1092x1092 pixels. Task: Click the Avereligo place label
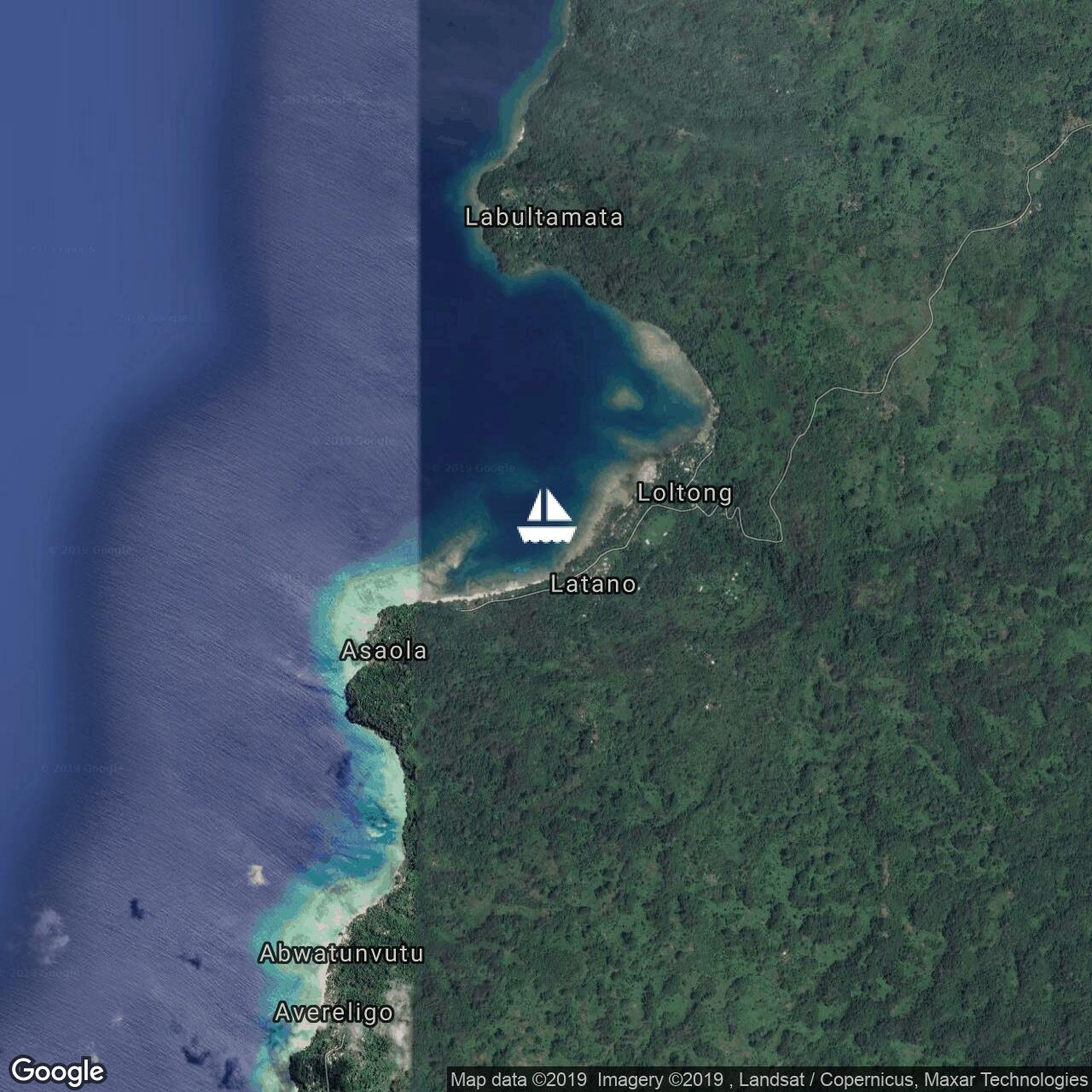pos(334,1013)
